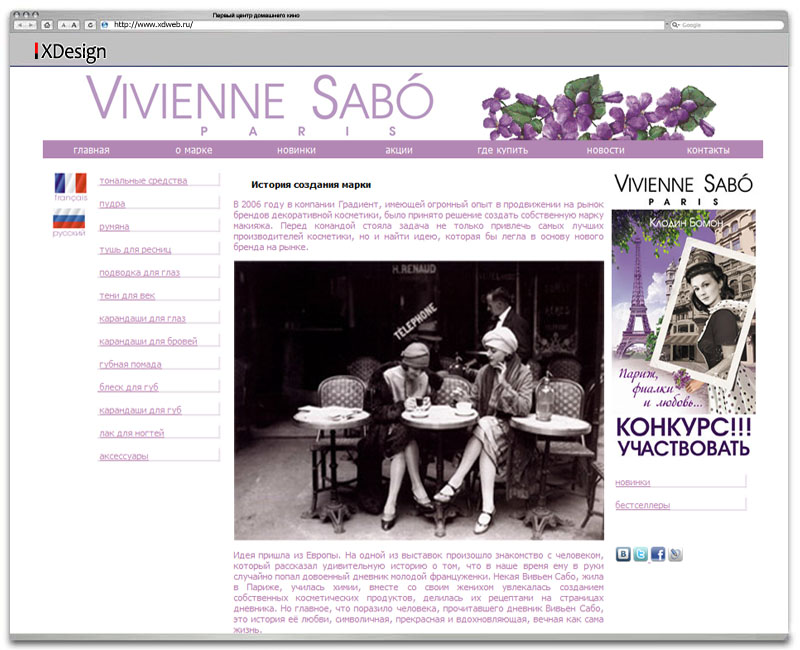Open пудра category
Screen dimensions: 800x650
click(112, 204)
